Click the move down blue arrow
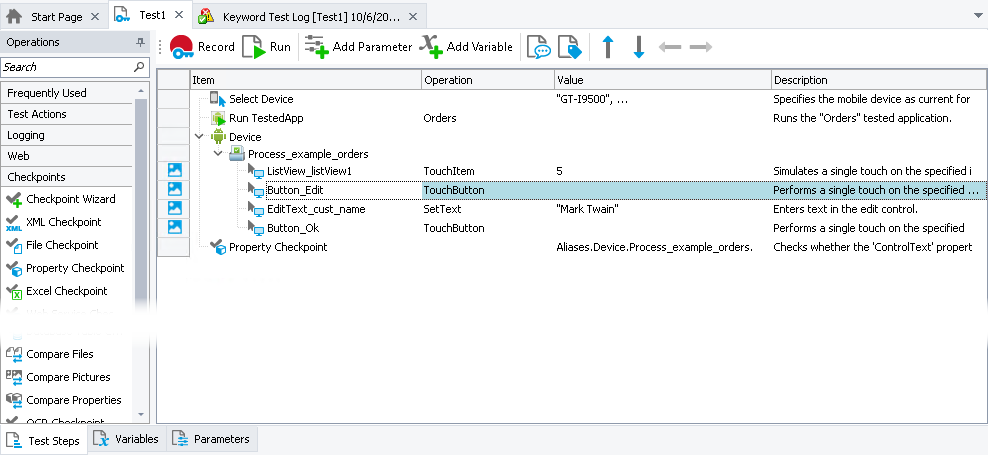Viewport: 988px width, 455px height. [639, 46]
